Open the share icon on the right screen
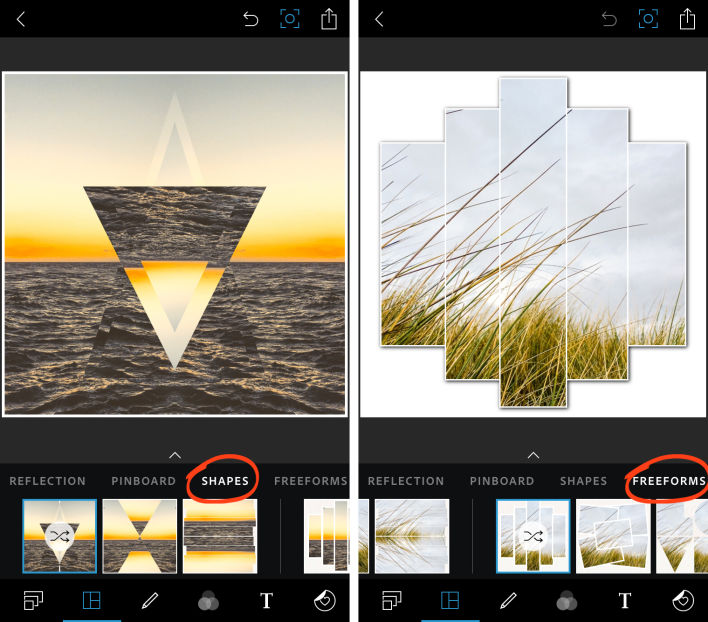 [x=687, y=19]
